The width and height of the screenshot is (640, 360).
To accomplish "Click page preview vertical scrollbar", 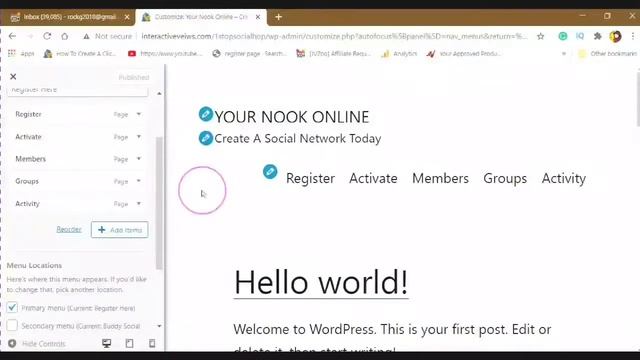I will coord(638,100).
